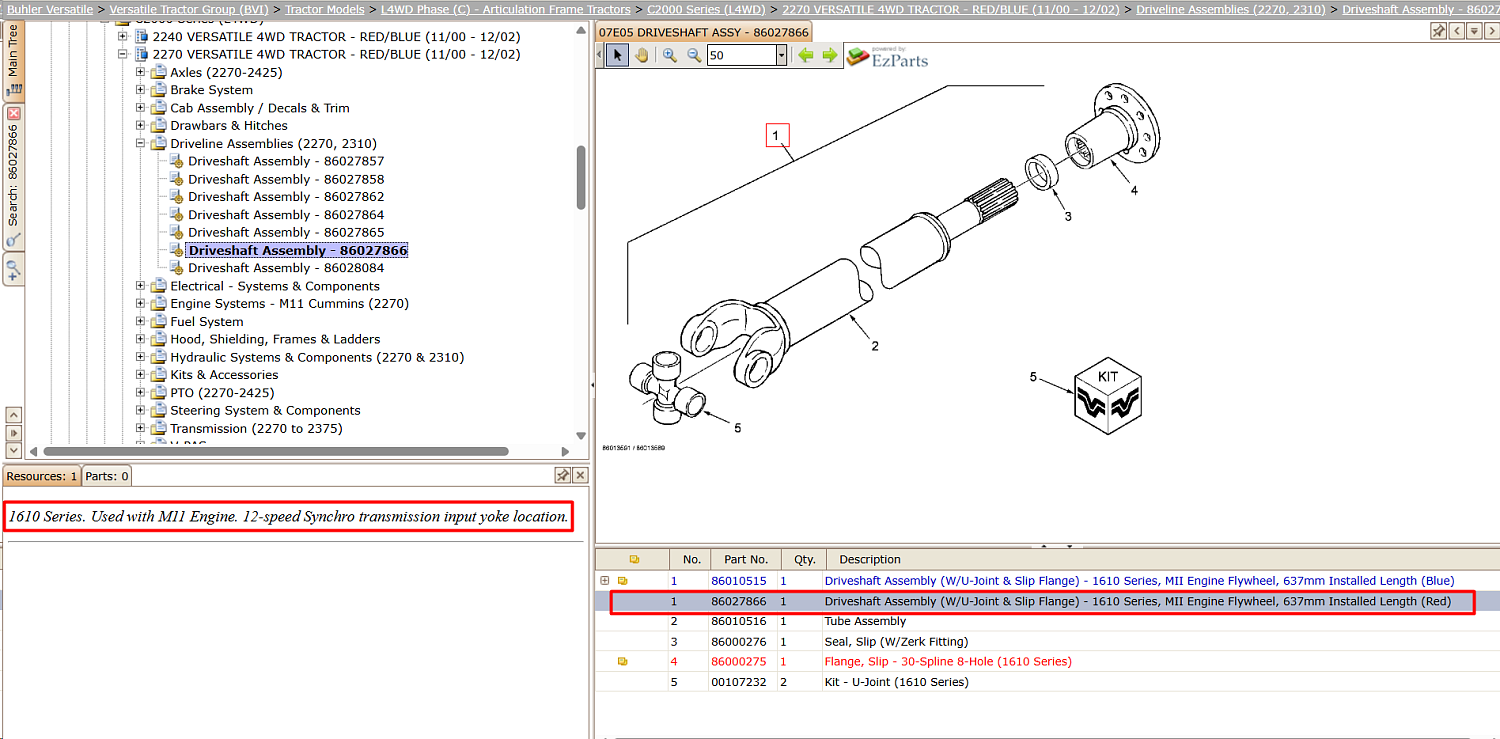Image resolution: width=1500 pixels, height=739 pixels.
Task: Collapse the 2270 VERSATILE 4WD TRACTOR node
Action: [123, 54]
